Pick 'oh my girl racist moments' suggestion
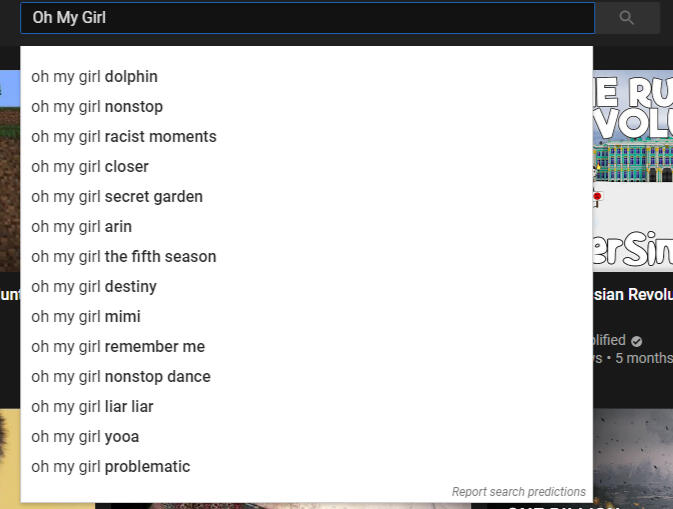This screenshot has height=509, width=673. point(124,137)
